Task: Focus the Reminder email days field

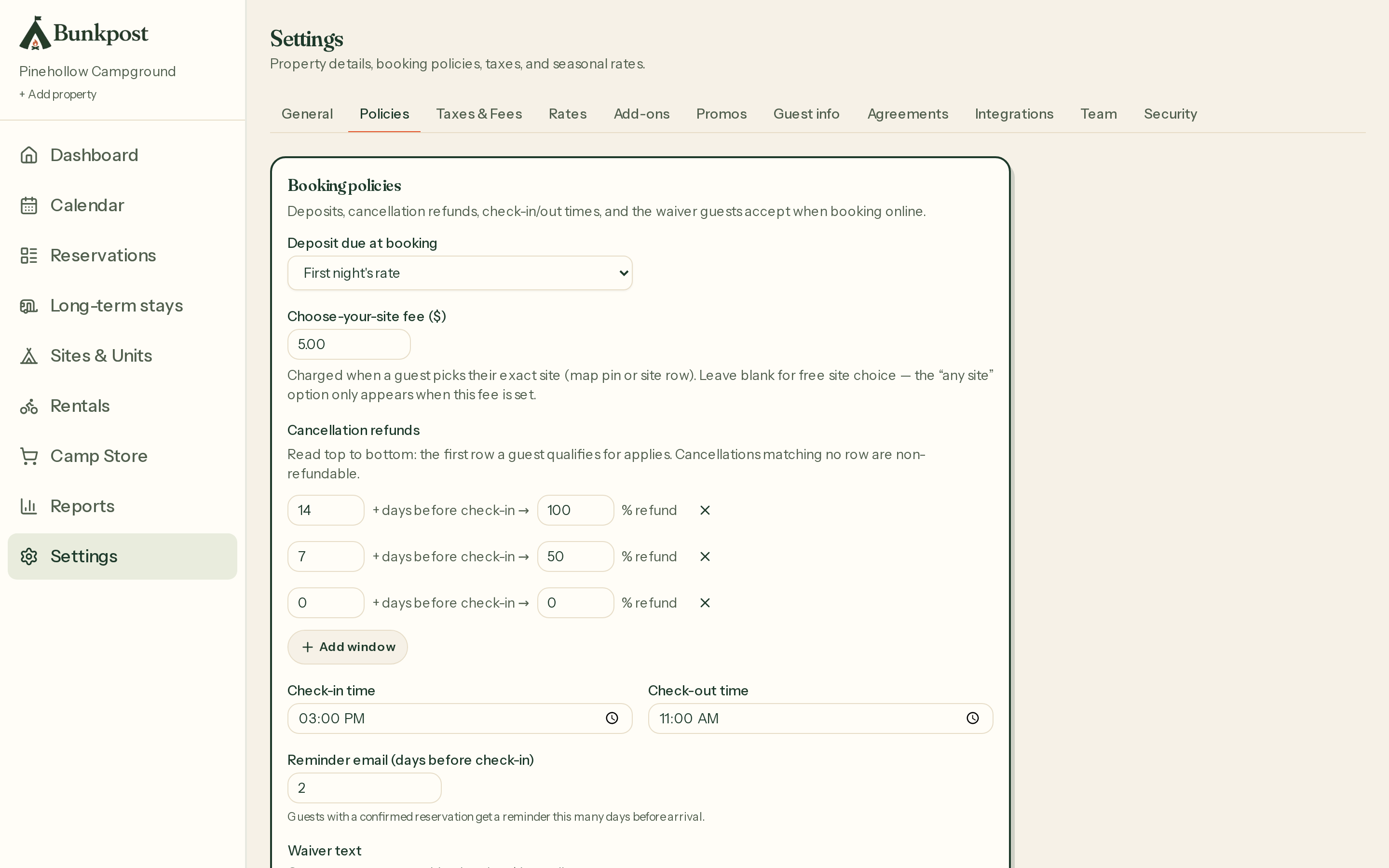Action: (x=365, y=788)
